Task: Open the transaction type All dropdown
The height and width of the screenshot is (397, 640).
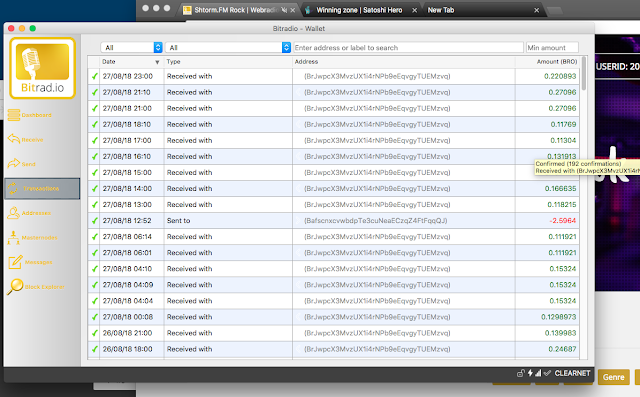Action: (x=228, y=47)
